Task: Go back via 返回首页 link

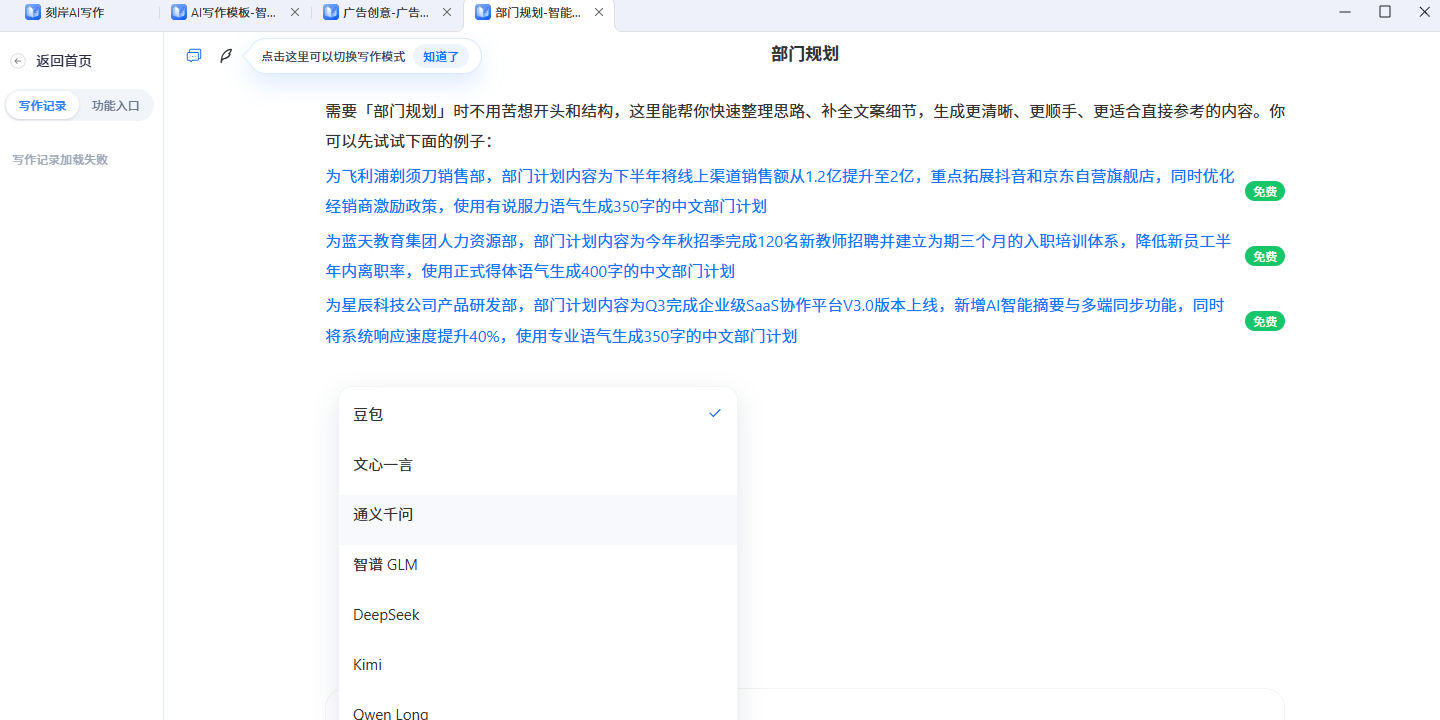Action: tap(64, 61)
